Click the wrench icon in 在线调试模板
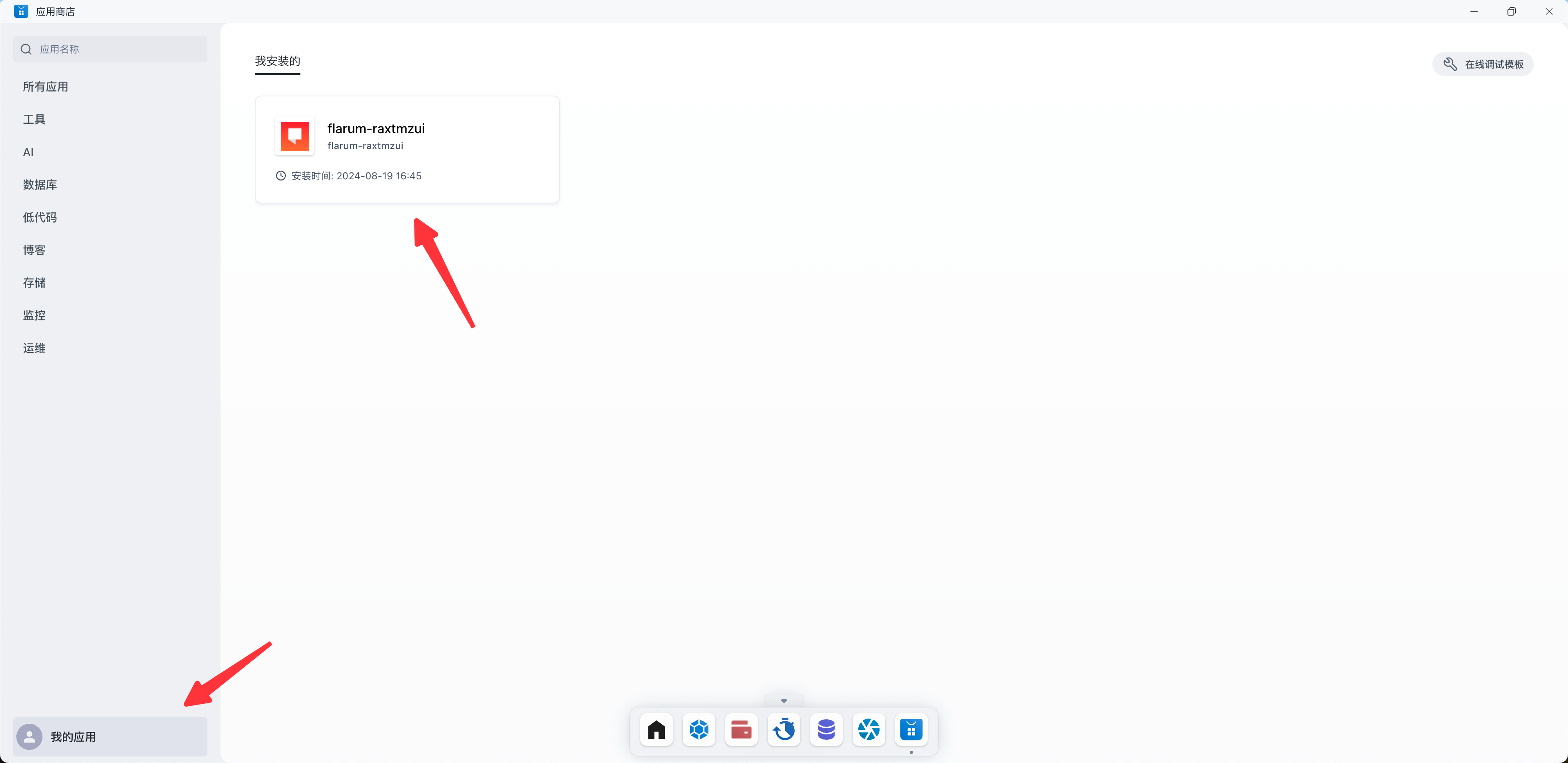 point(1450,64)
